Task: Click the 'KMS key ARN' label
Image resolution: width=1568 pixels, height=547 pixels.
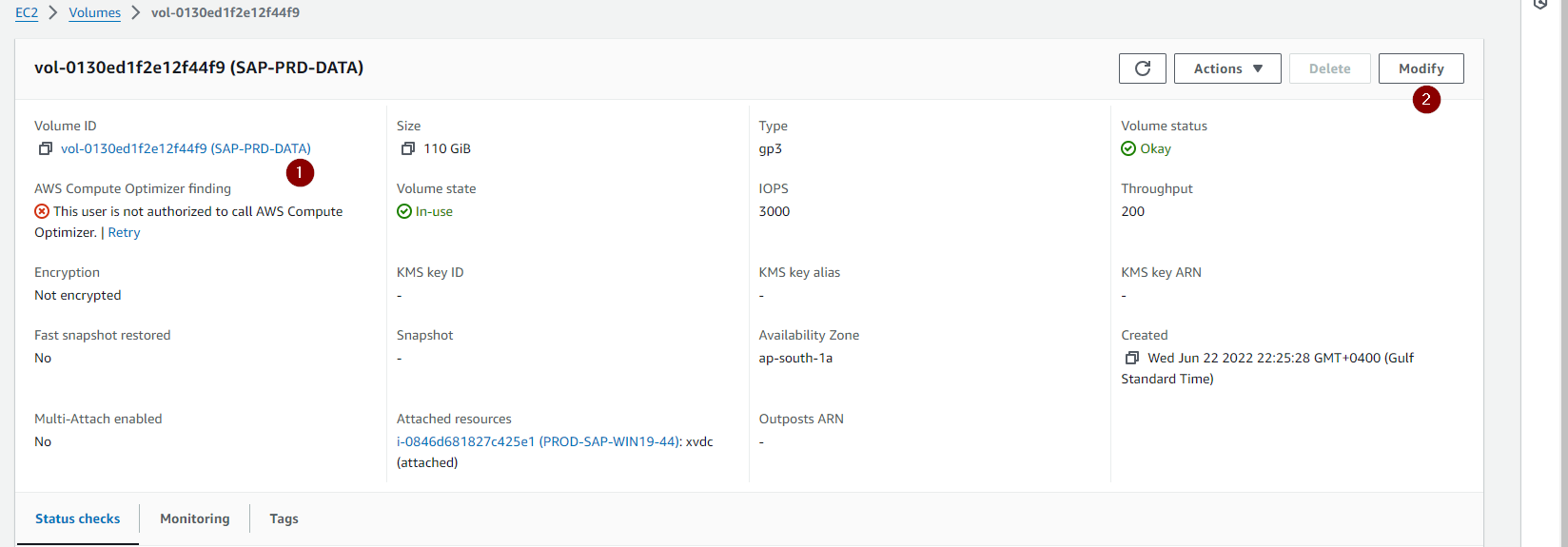Action: (1161, 272)
